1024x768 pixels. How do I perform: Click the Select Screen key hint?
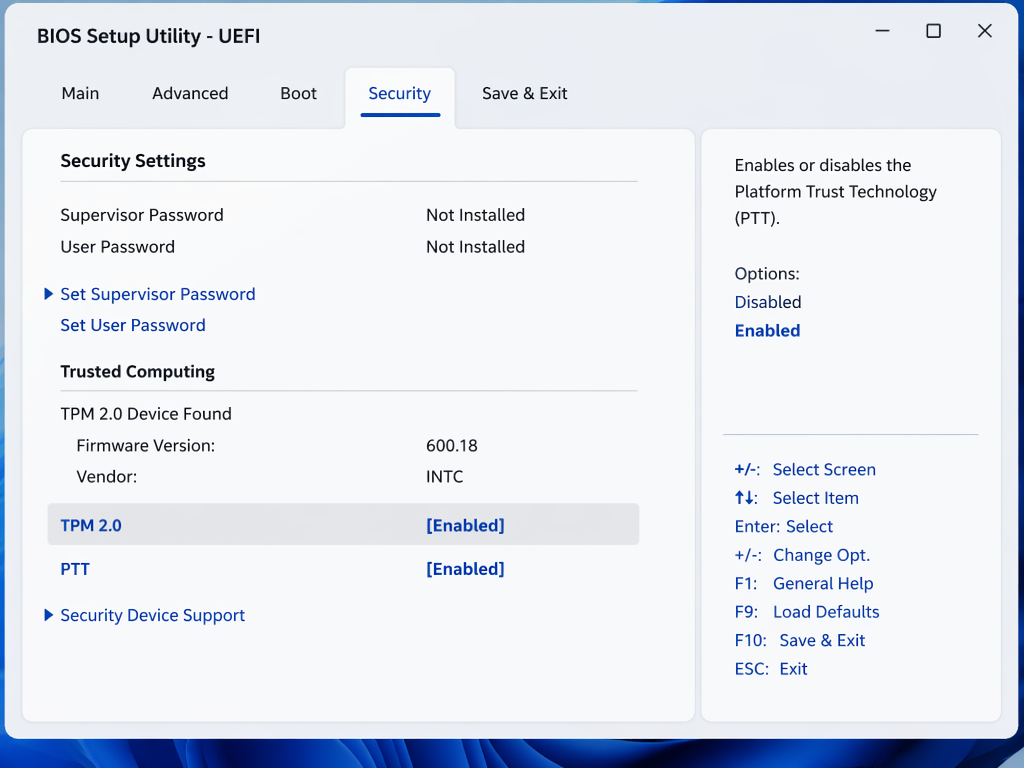pyautogui.click(x=805, y=470)
